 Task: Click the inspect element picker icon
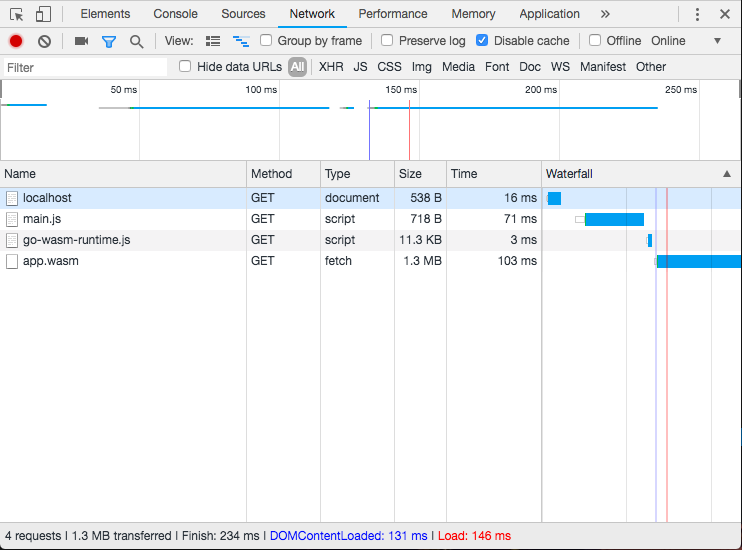tap(17, 14)
